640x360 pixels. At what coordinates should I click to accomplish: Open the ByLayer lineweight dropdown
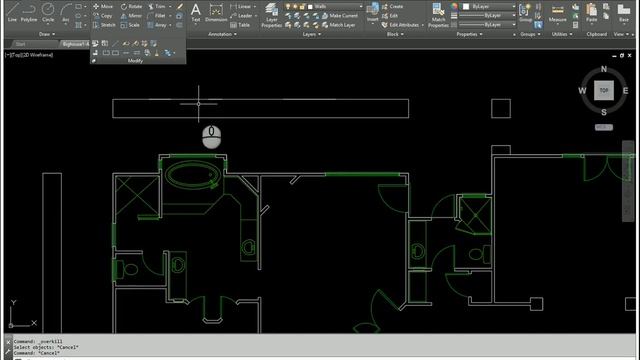[x=488, y=16]
